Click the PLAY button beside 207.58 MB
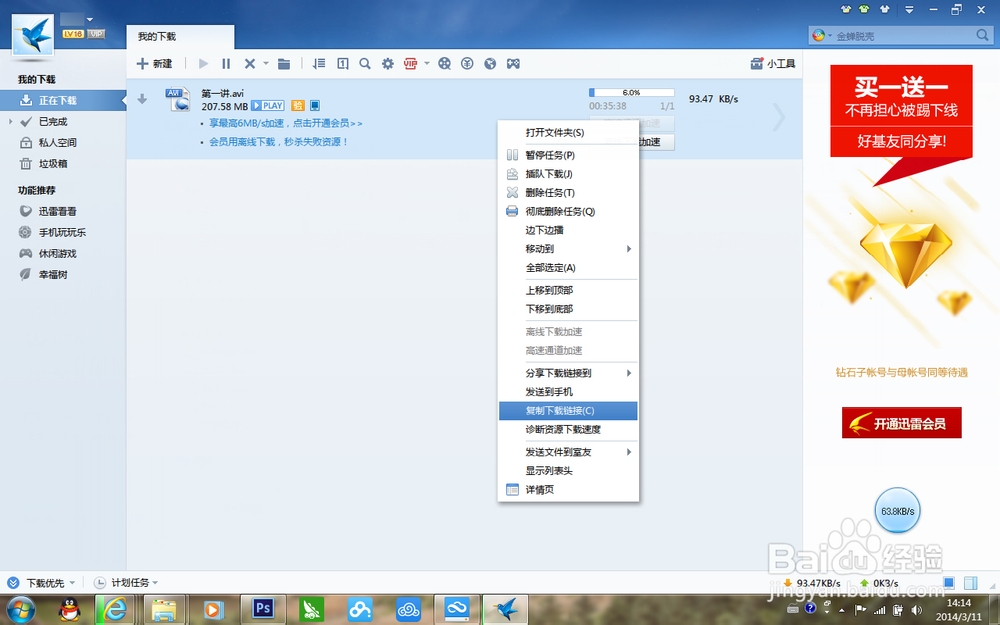1000x625 pixels. (x=268, y=106)
